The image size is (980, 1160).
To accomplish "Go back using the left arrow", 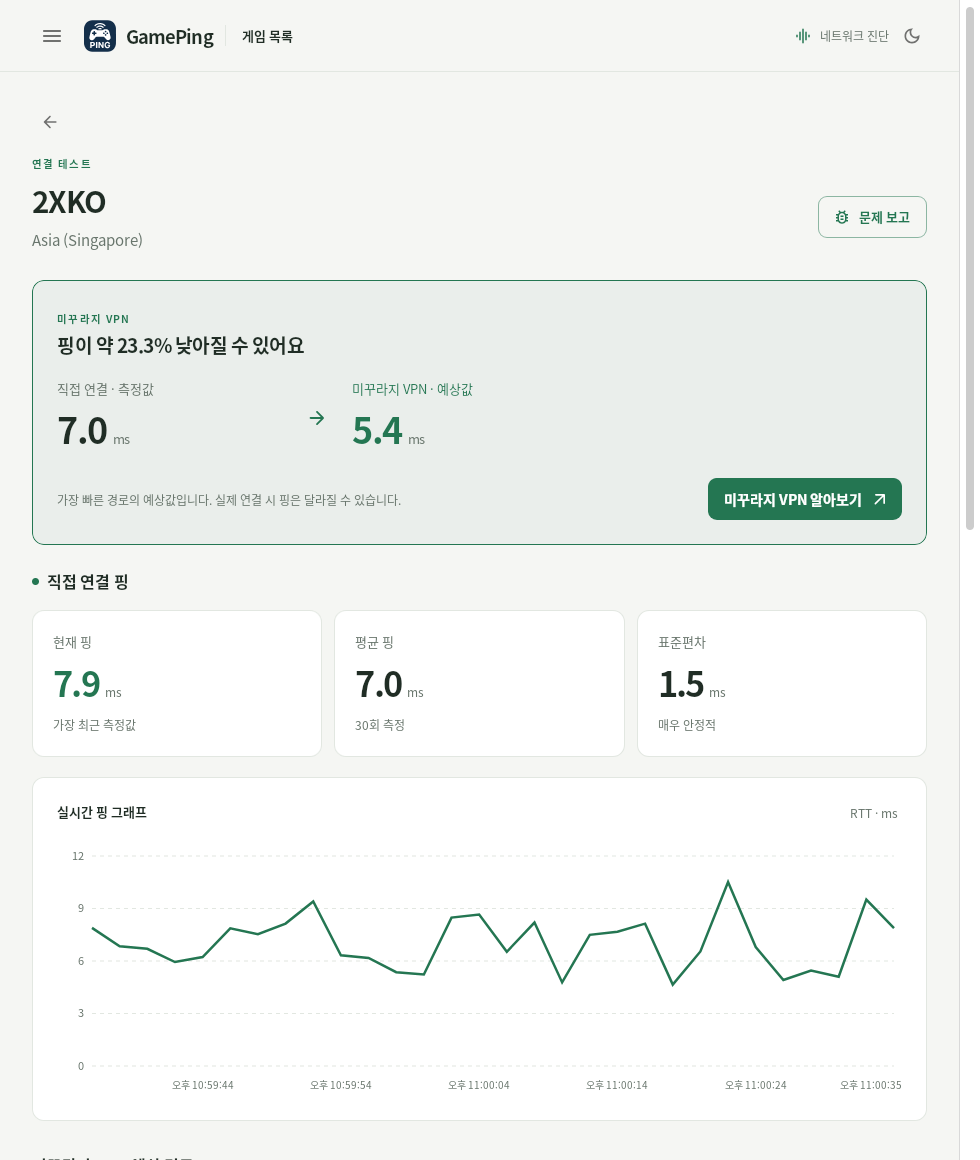I will [50, 122].
